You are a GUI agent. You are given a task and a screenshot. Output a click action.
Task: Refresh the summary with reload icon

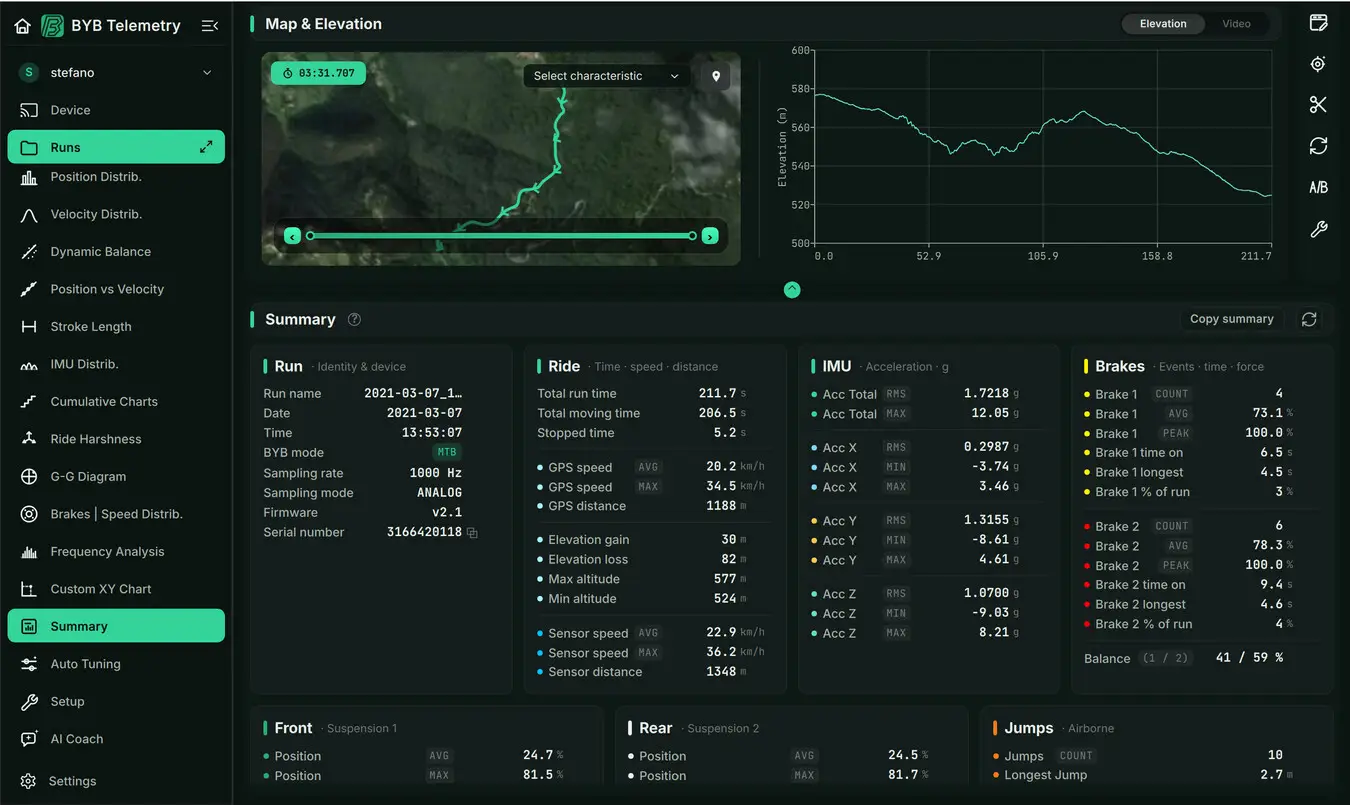point(1309,319)
